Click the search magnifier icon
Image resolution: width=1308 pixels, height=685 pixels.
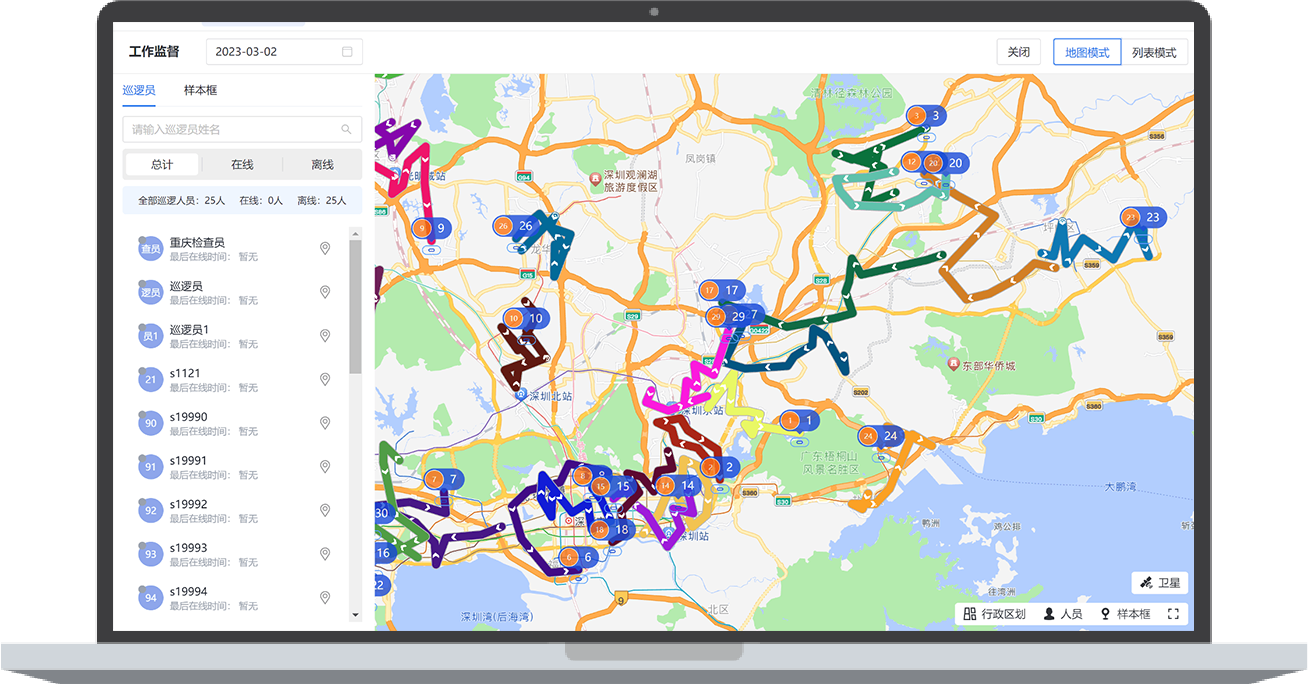346,129
